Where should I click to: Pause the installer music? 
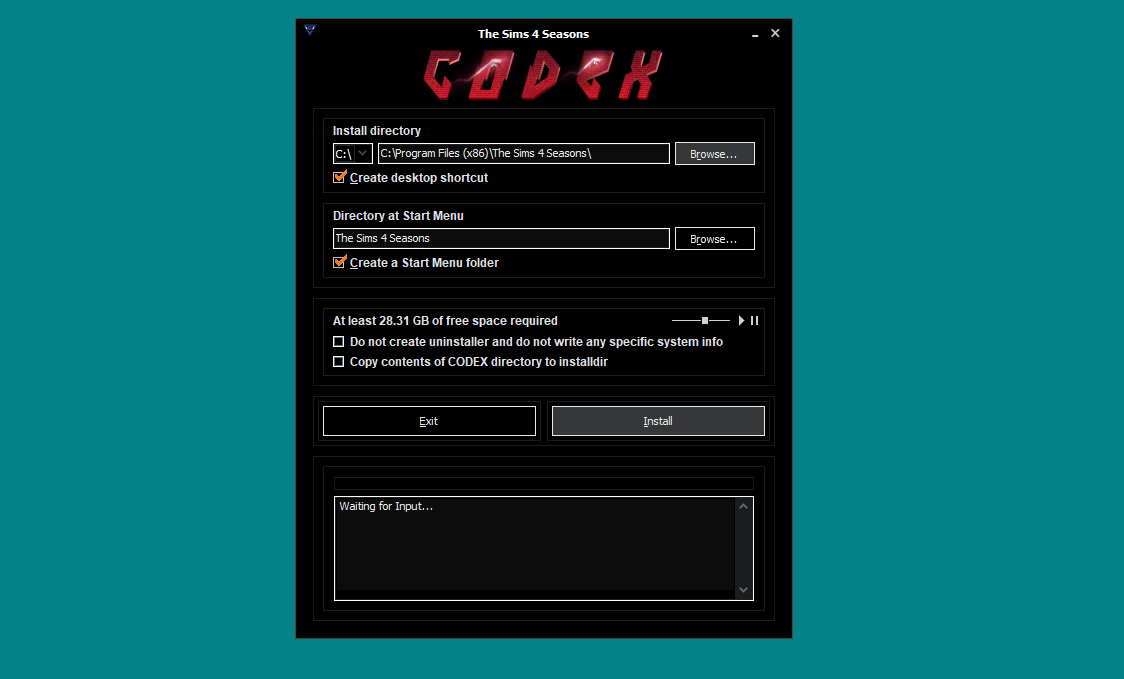754,320
